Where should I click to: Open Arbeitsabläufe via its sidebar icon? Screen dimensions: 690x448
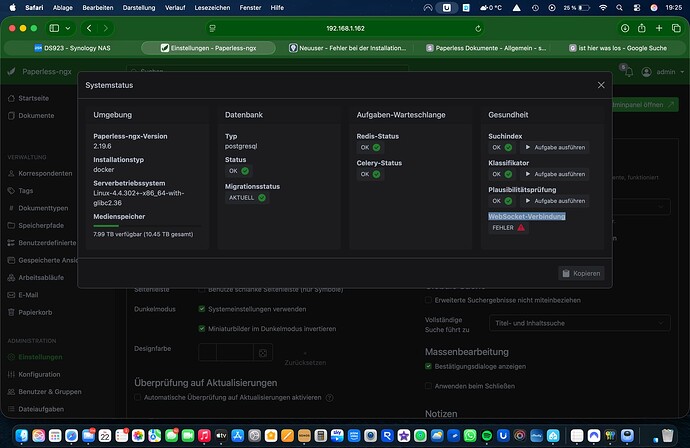(11, 278)
